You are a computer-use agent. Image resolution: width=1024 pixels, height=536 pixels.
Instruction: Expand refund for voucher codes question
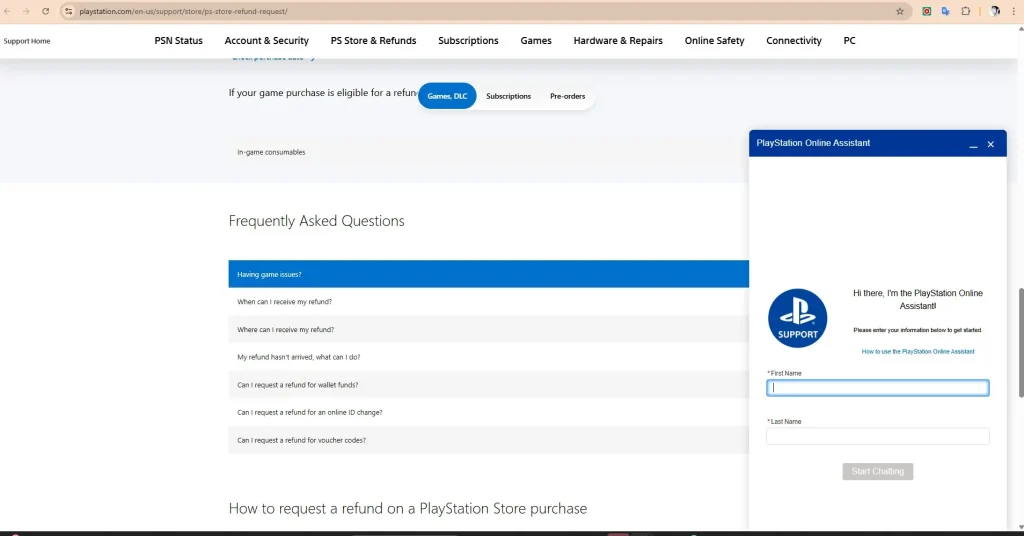click(488, 440)
